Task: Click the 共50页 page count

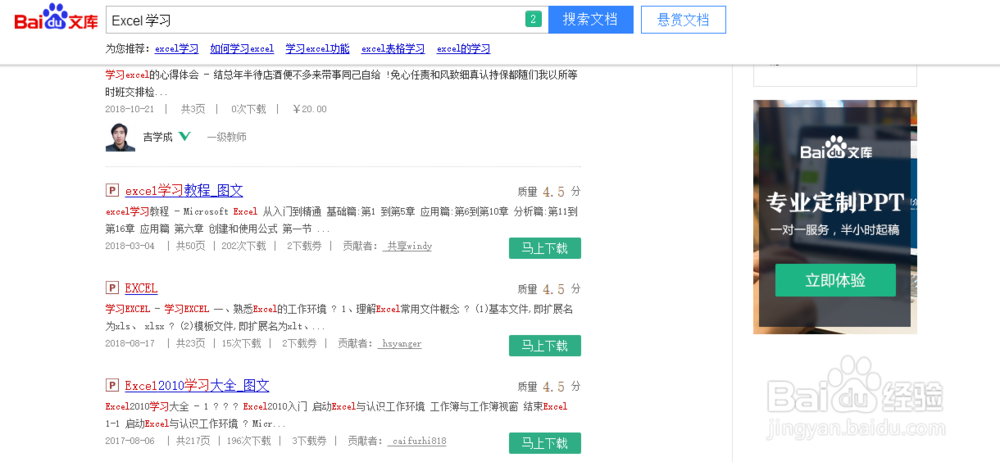Action: (x=190, y=246)
